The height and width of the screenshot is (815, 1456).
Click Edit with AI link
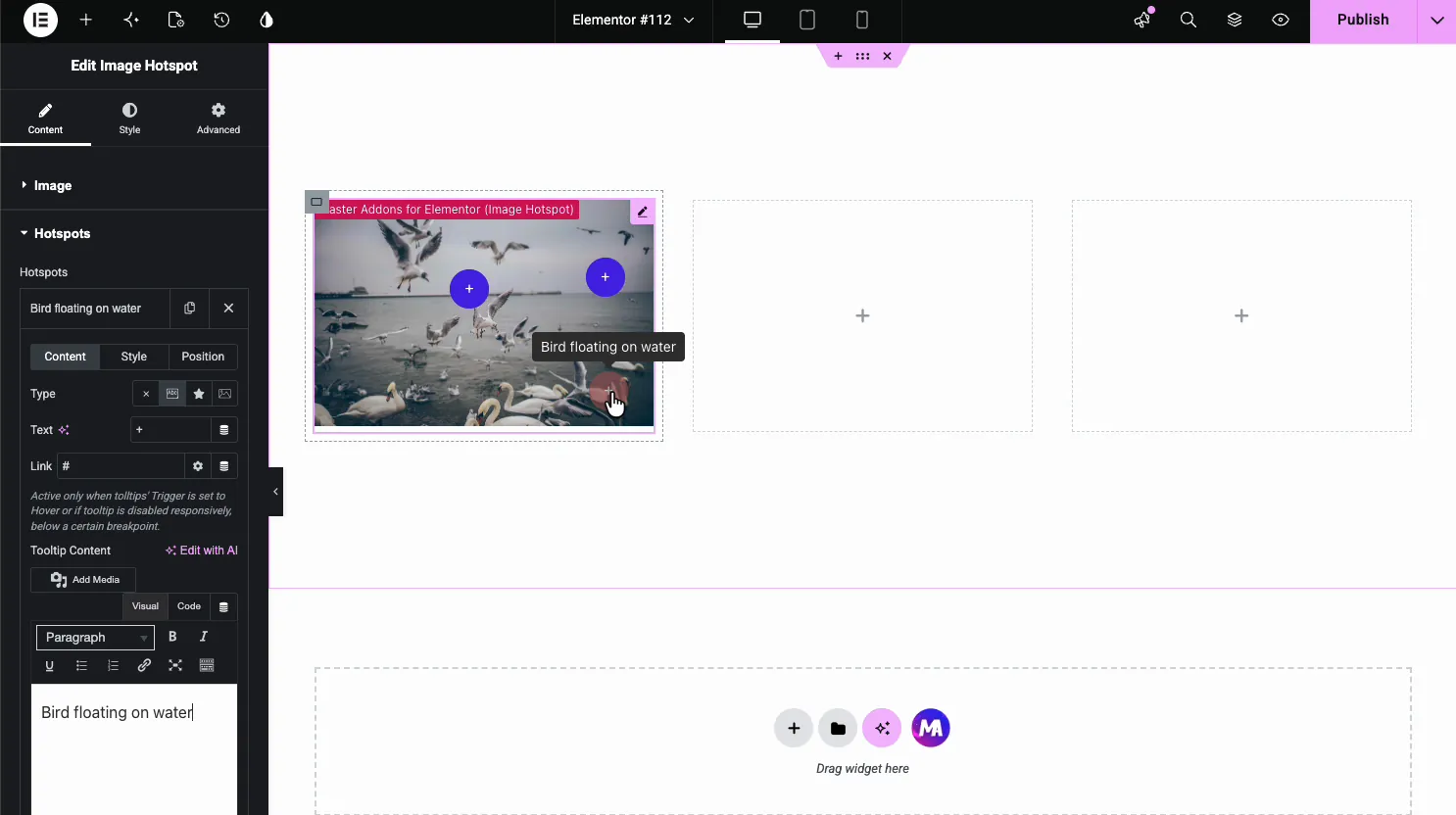pyautogui.click(x=202, y=551)
